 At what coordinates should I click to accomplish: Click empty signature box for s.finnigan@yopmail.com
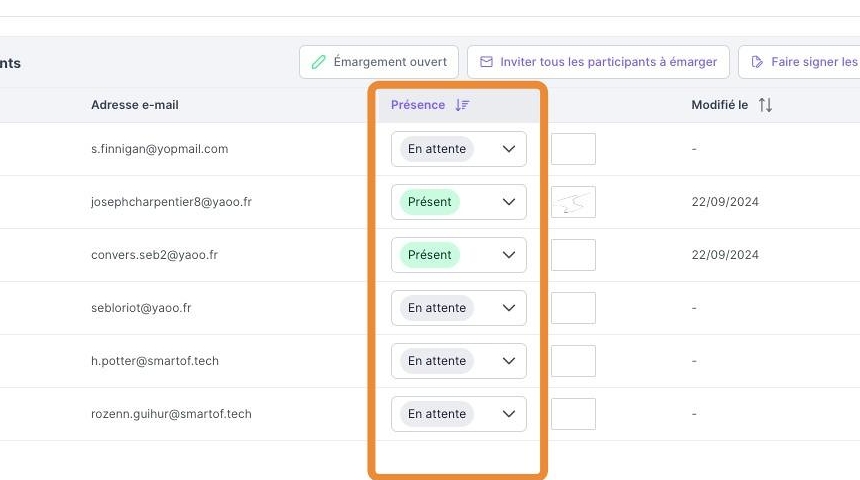click(x=573, y=149)
